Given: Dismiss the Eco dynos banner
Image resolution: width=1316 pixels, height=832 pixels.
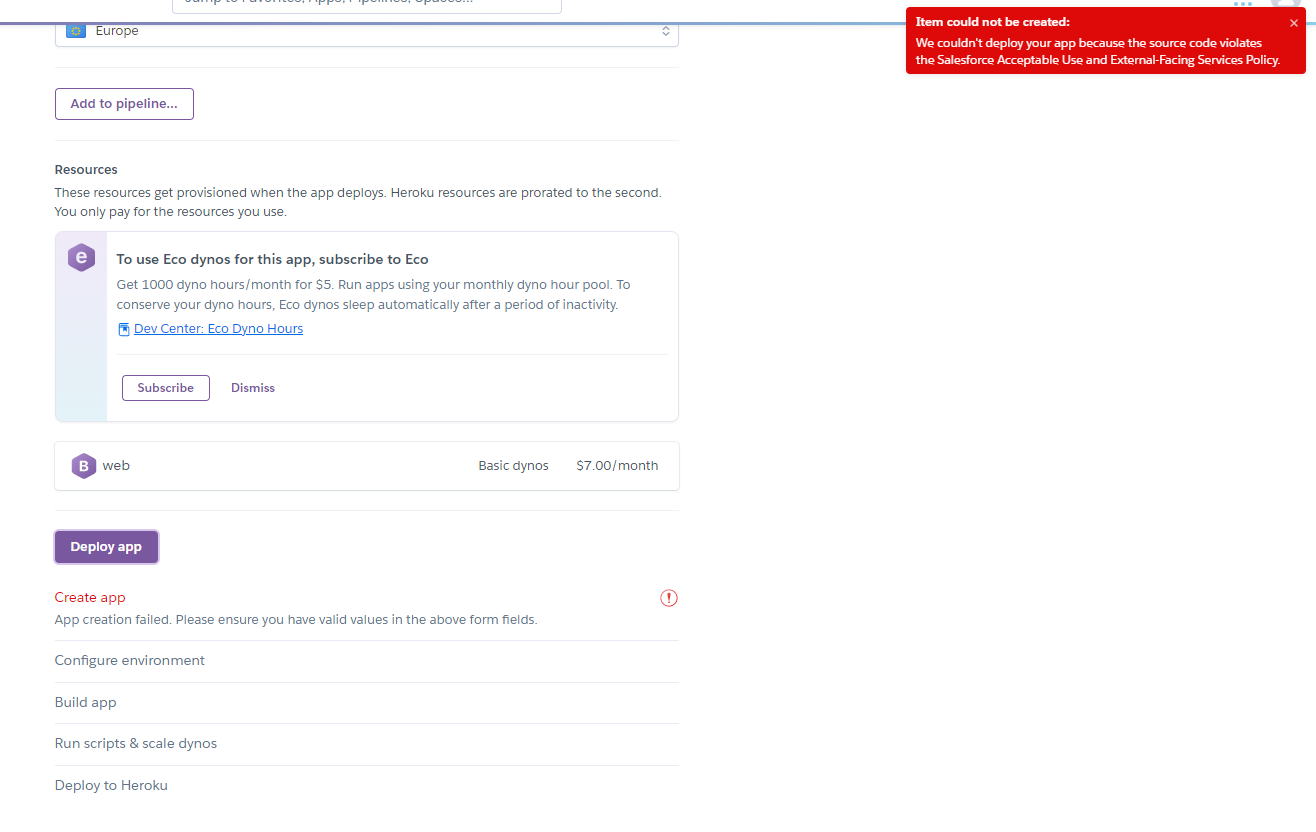Looking at the screenshot, I should click(x=252, y=387).
